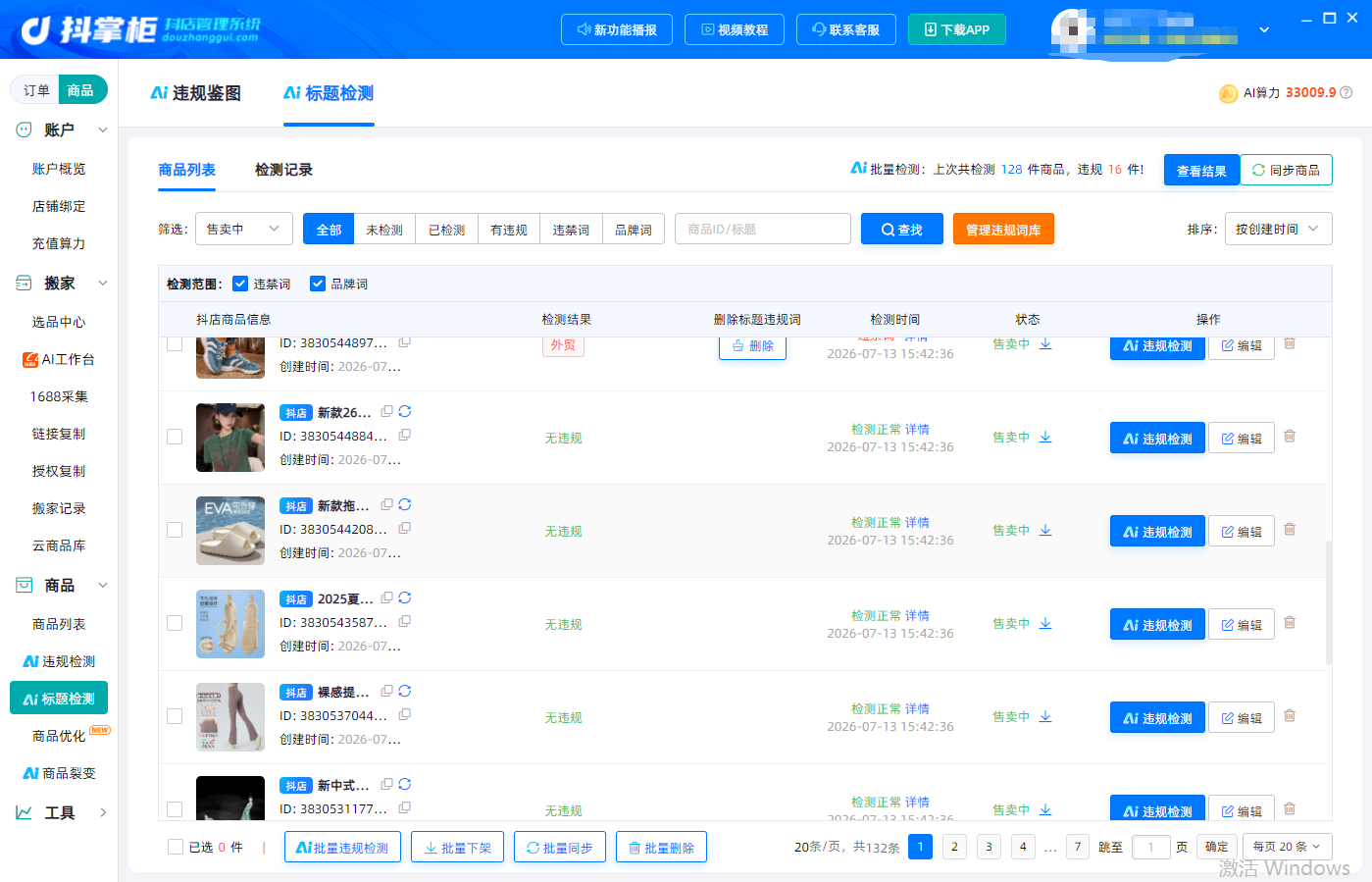Image resolution: width=1372 pixels, height=882 pixels.
Task: Open 管理违规词库 word library
Action: (x=1003, y=230)
